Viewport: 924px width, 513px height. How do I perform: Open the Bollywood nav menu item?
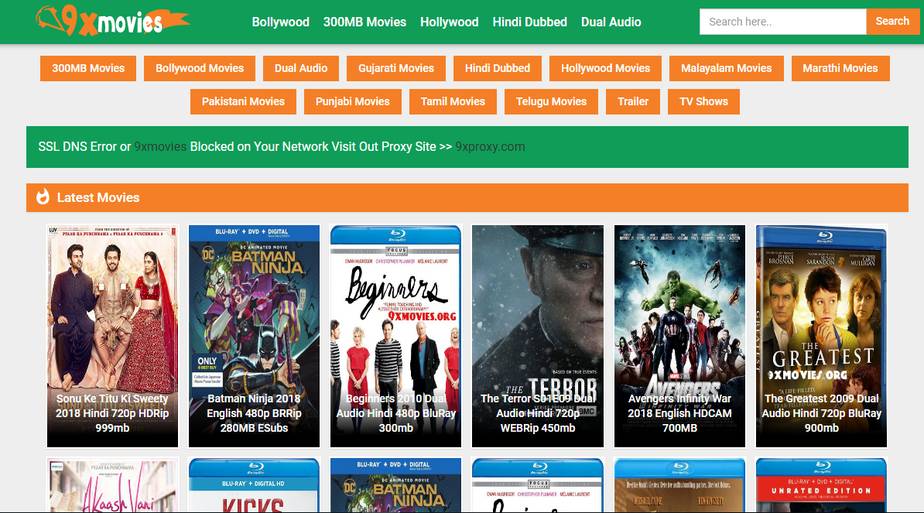(x=280, y=22)
